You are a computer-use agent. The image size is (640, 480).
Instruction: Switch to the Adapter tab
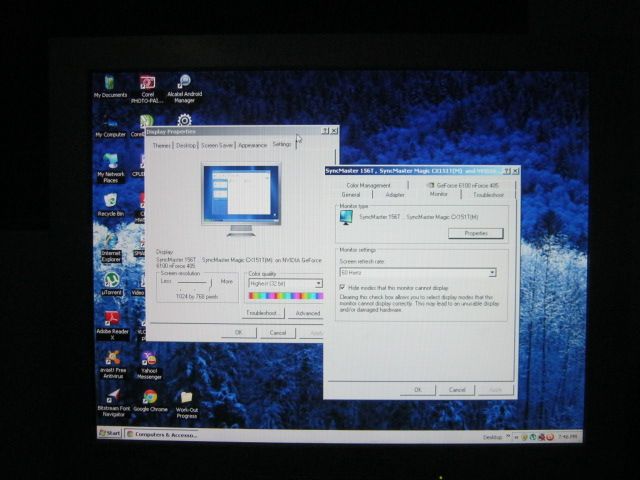395,194
